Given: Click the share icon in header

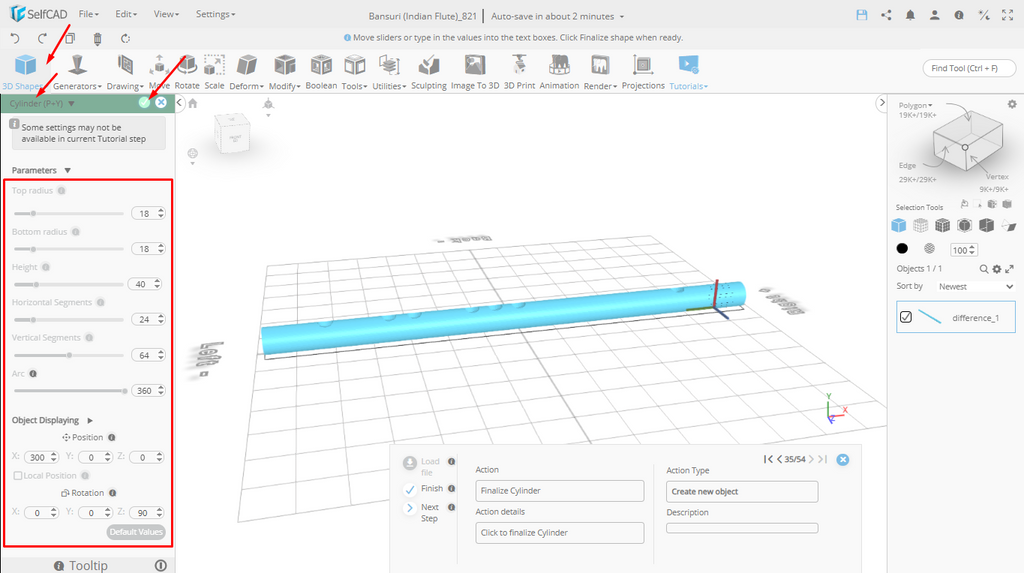Looking at the screenshot, I should [x=886, y=15].
